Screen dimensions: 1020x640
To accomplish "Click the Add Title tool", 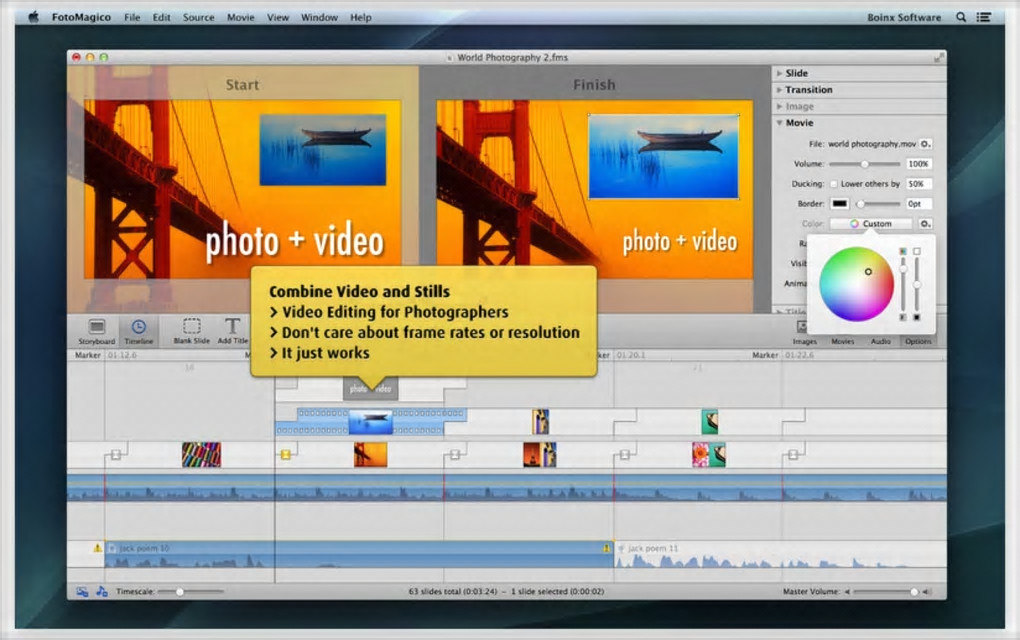I will [232, 328].
